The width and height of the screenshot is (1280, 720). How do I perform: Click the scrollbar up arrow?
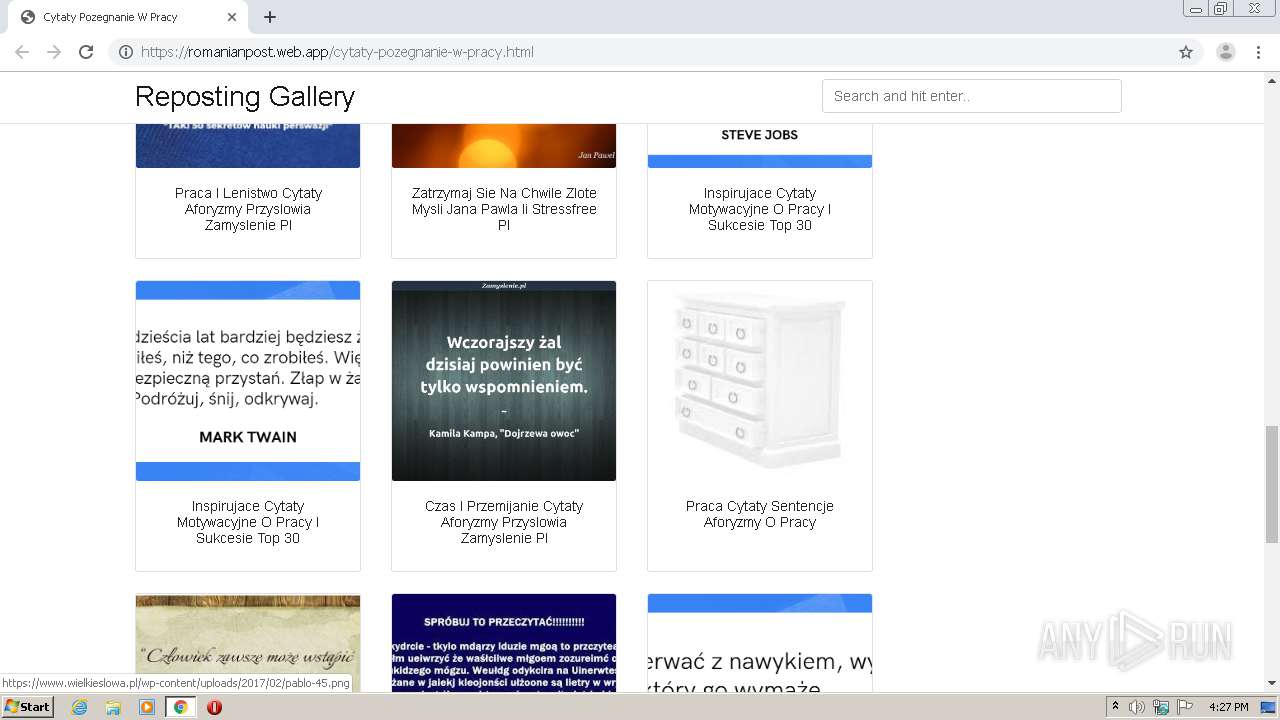click(1272, 79)
